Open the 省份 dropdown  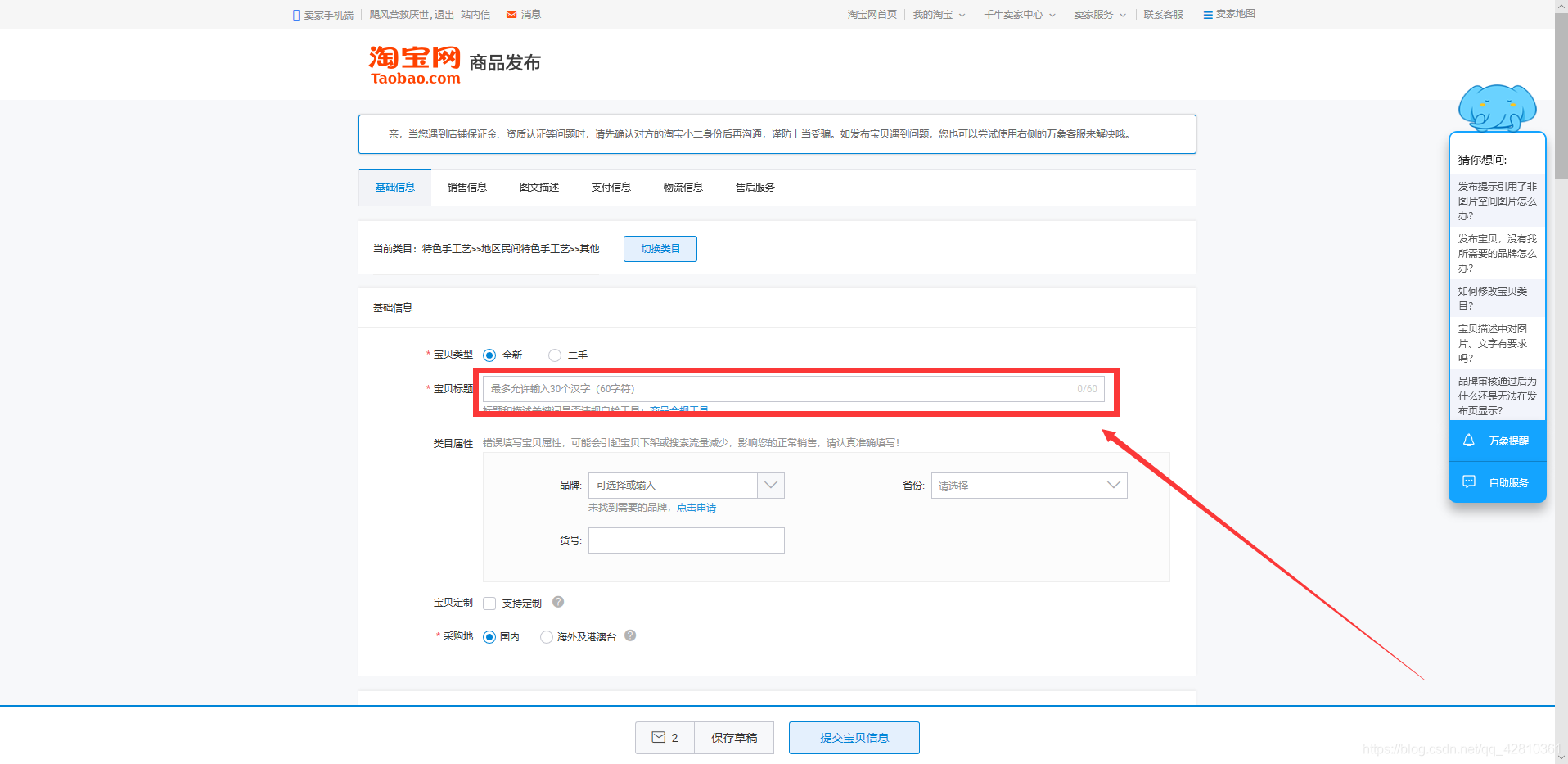pyautogui.click(x=1029, y=486)
